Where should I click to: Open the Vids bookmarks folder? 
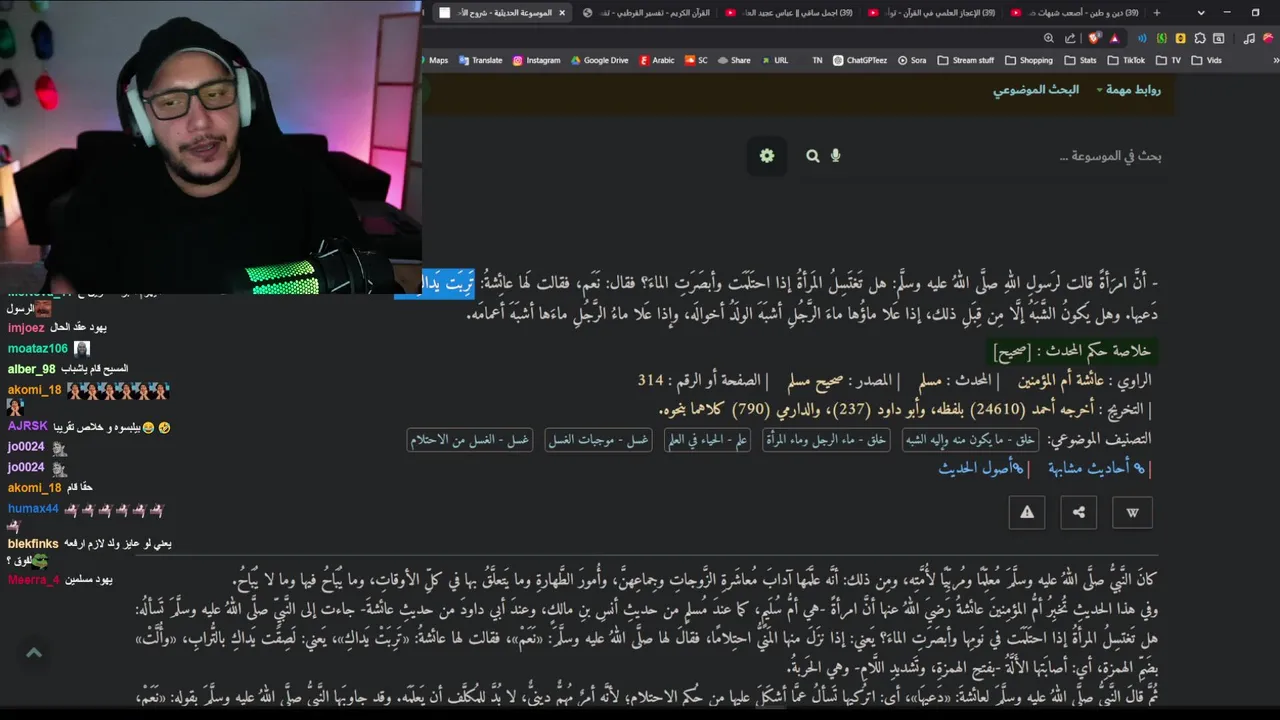pyautogui.click(x=1207, y=60)
